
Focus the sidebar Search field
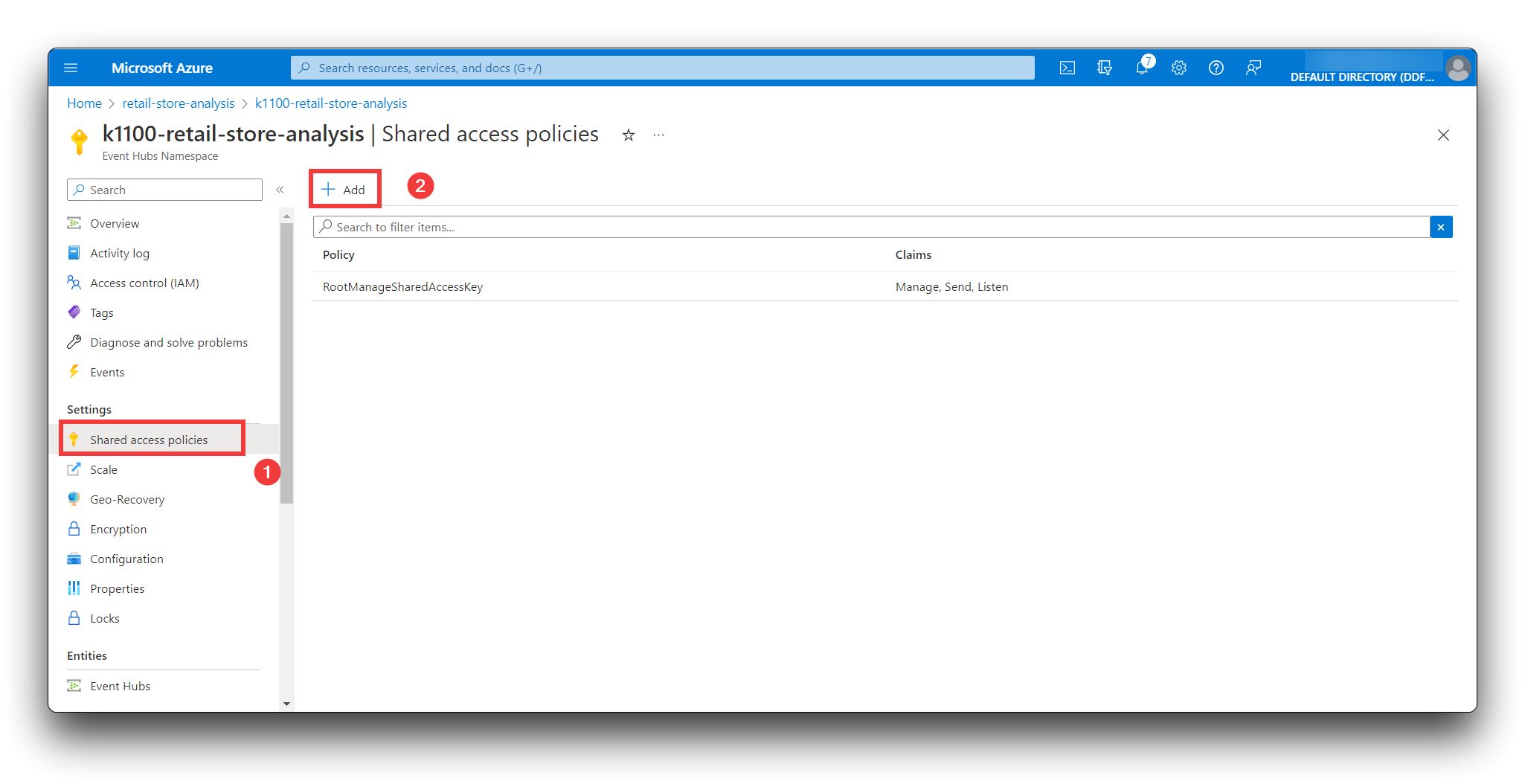(x=164, y=190)
